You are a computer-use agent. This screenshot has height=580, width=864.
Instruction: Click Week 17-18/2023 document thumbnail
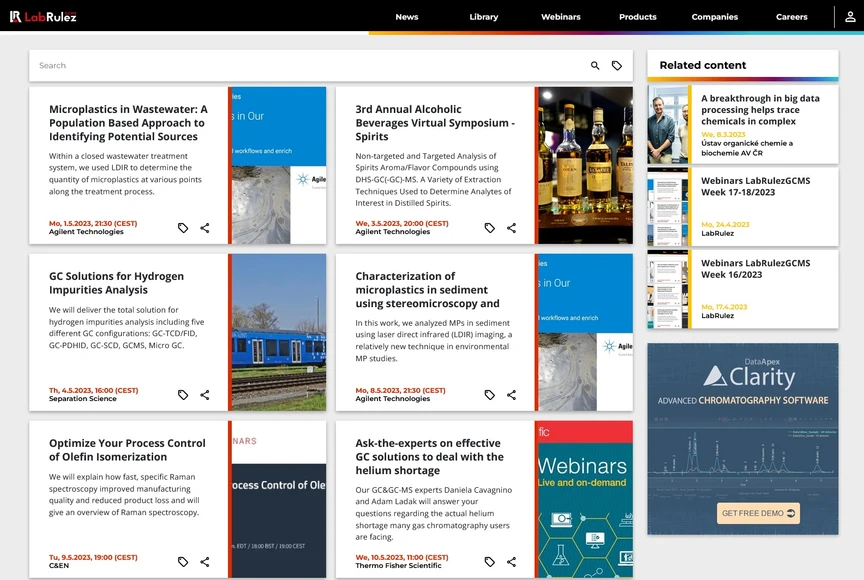[668, 207]
